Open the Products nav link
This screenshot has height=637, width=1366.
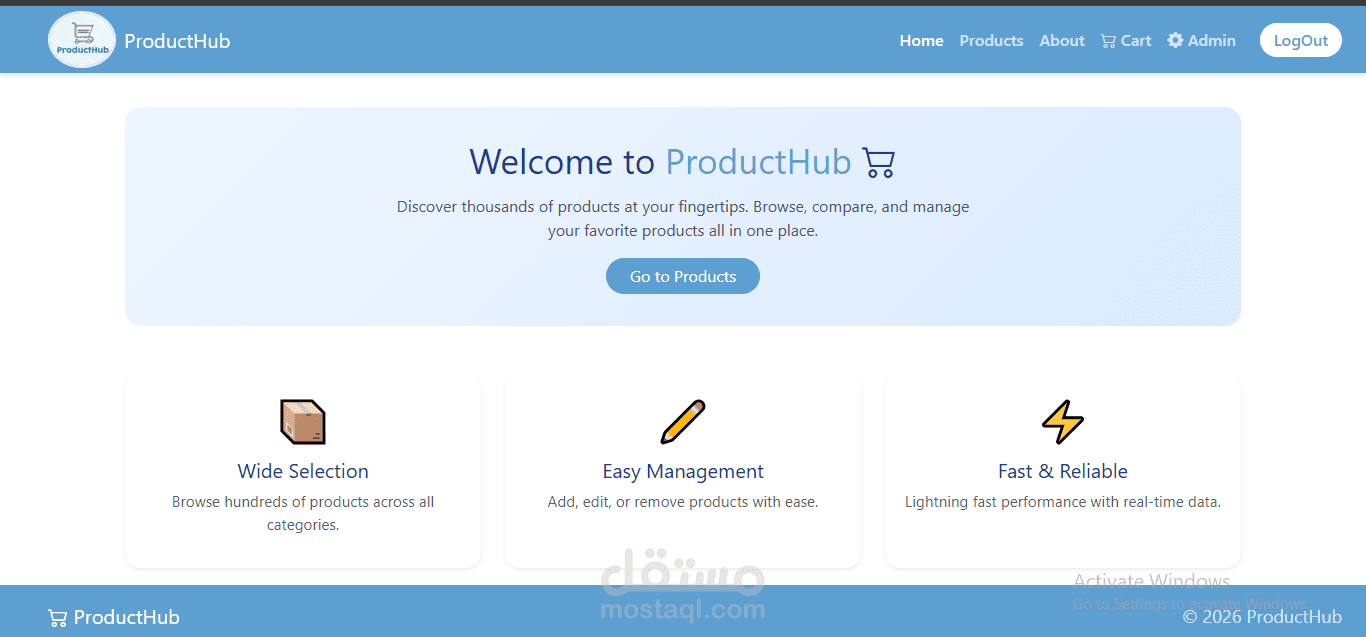click(991, 41)
